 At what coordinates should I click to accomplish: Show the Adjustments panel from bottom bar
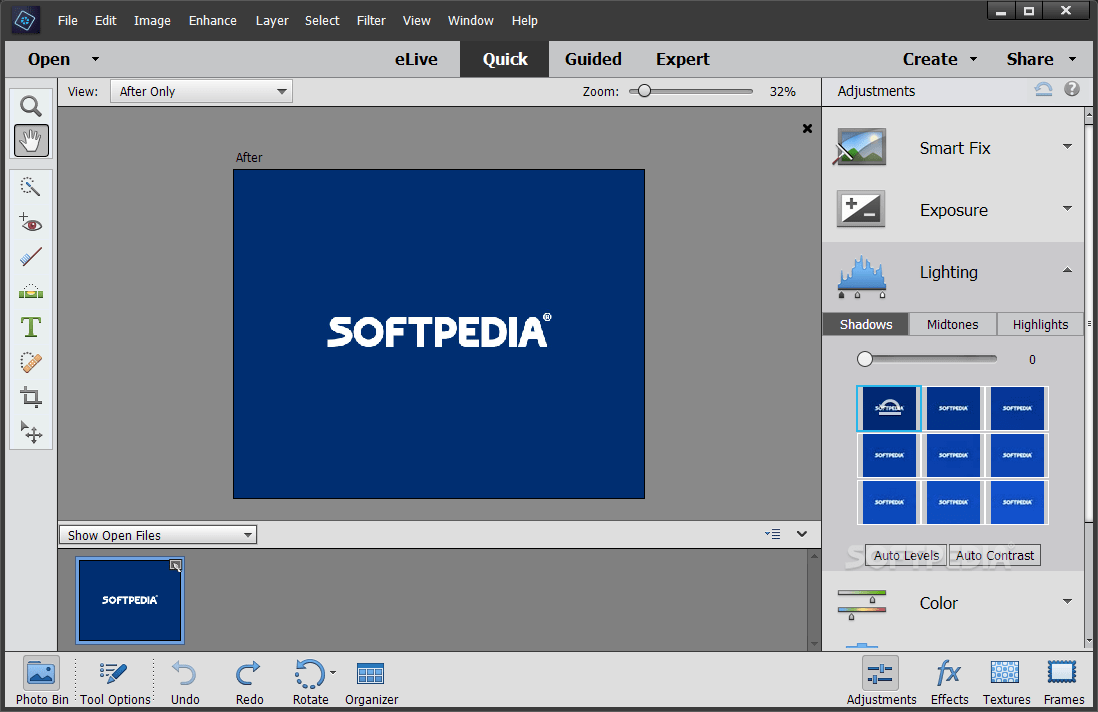click(x=881, y=681)
